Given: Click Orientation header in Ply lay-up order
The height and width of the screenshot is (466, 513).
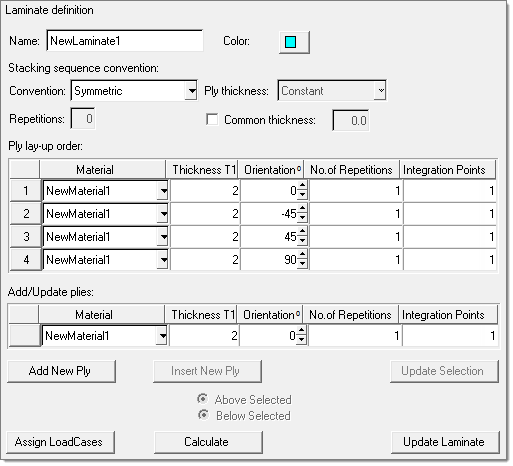Looking at the screenshot, I should click(x=272, y=170).
